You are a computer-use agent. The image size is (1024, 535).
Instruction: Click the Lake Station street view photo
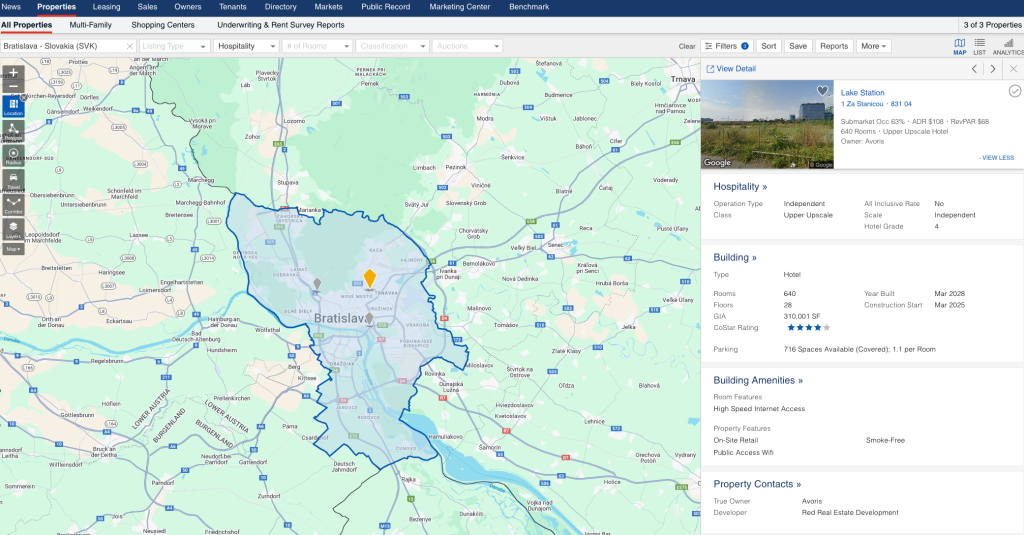point(767,124)
